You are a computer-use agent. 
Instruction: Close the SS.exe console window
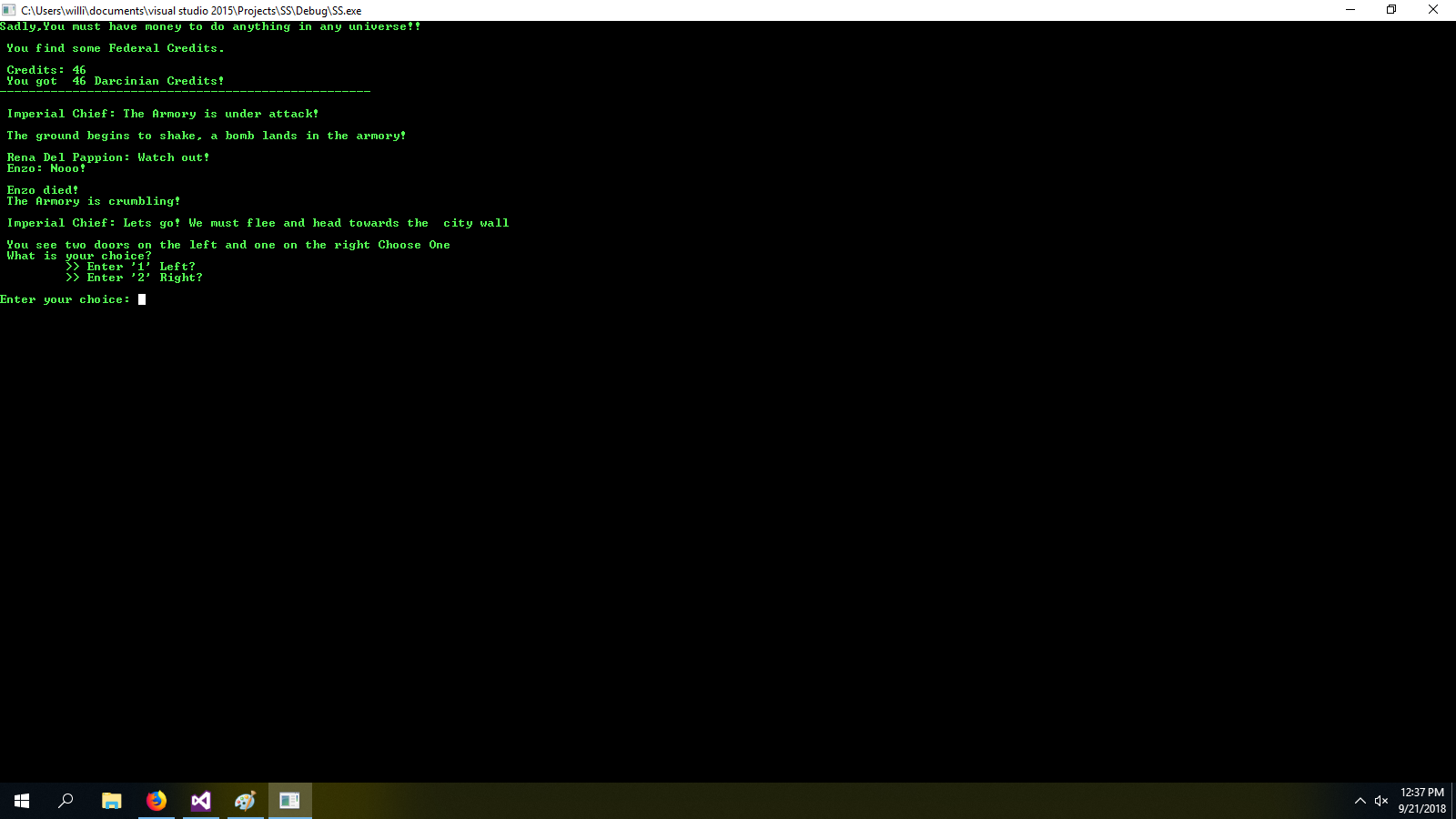point(1433,10)
